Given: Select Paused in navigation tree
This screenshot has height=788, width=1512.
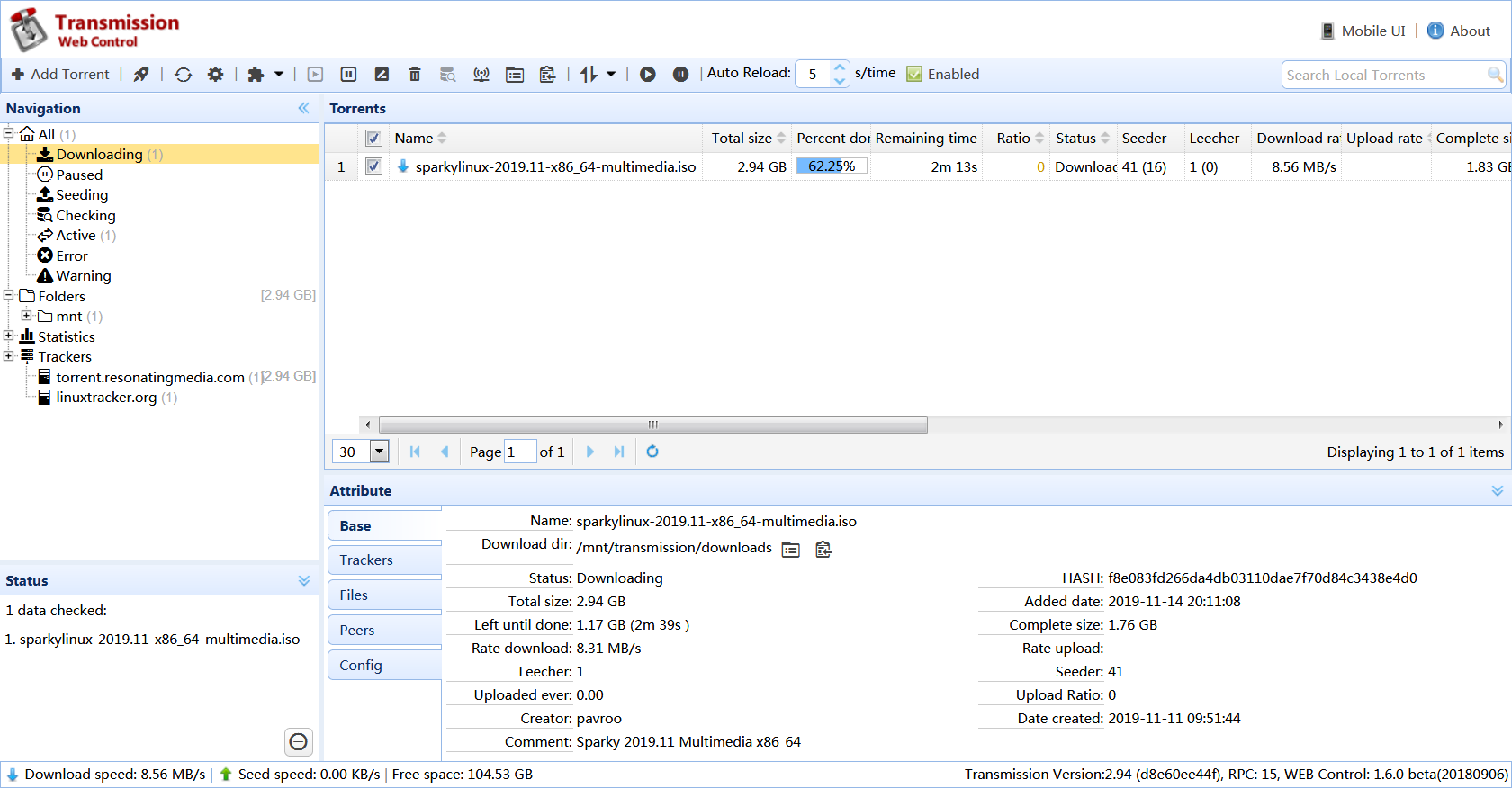Looking at the screenshot, I should (79, 175).
